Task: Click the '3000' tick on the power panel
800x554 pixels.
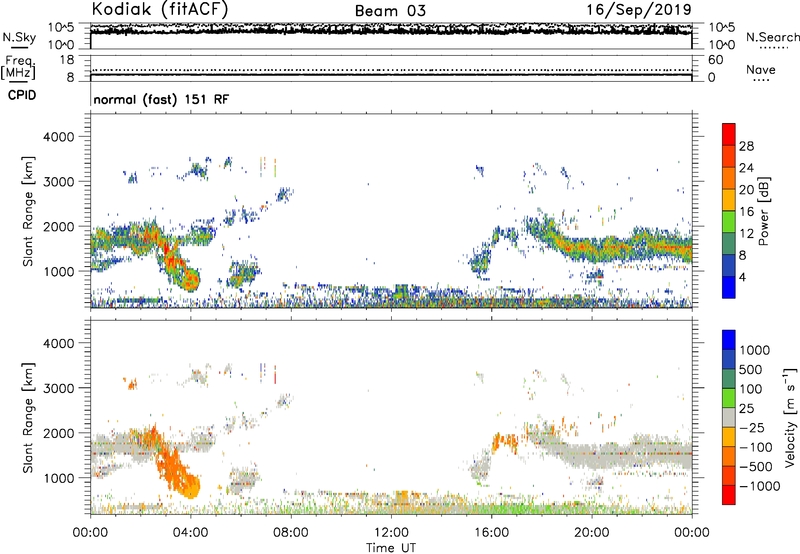Action: click(59, 182)
